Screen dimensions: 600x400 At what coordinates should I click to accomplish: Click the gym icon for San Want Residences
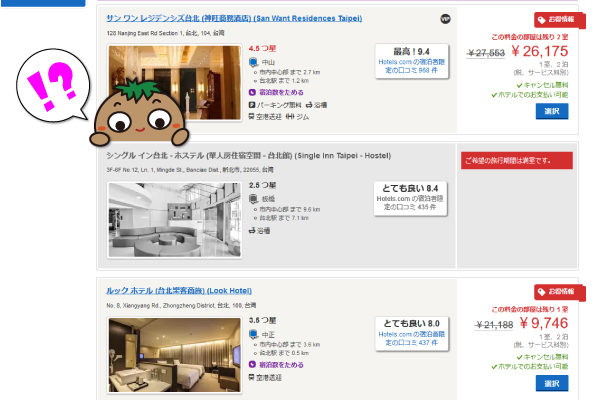290,116
